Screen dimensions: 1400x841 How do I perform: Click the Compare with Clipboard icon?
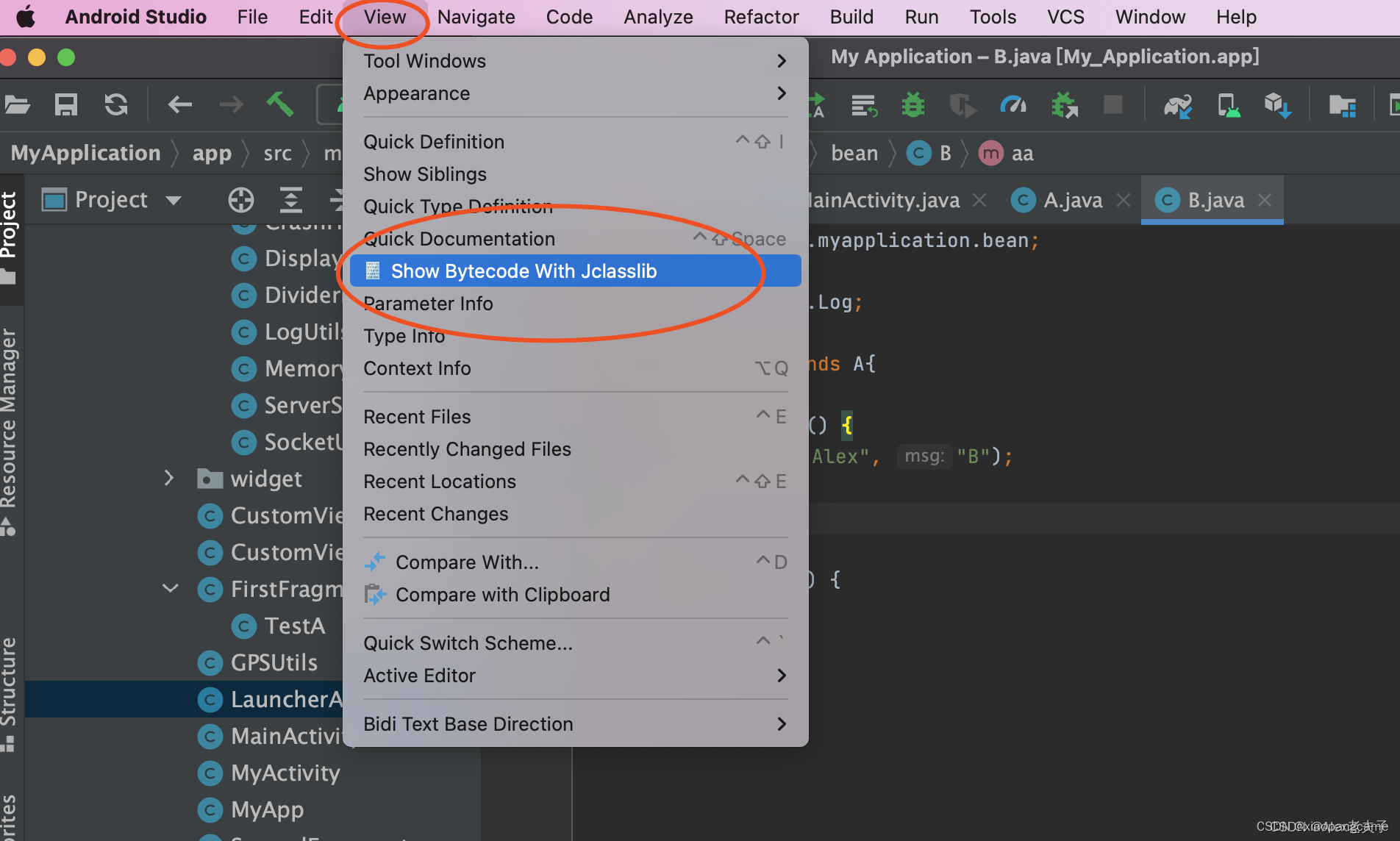point(375,594)
